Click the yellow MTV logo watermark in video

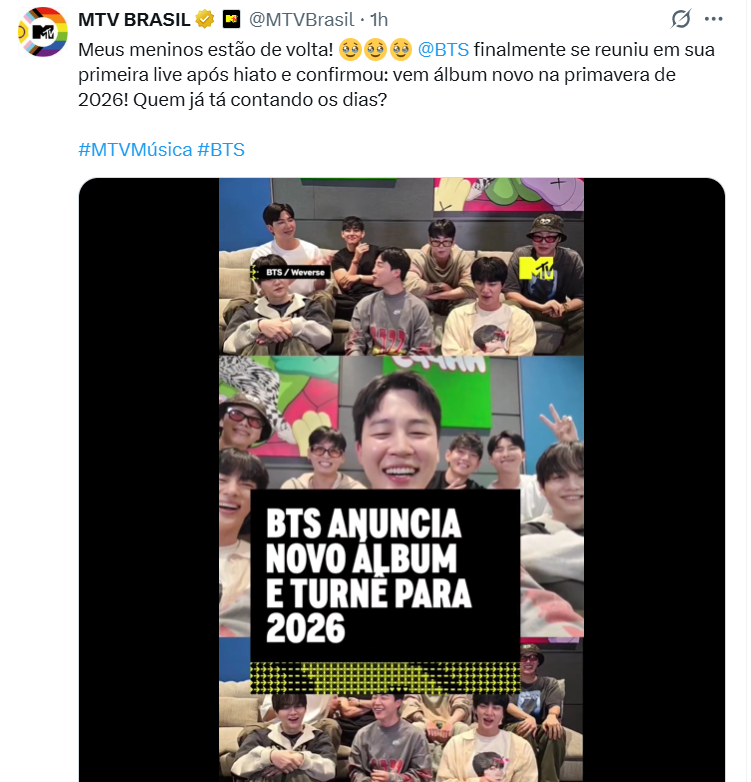tap(536, 269)
